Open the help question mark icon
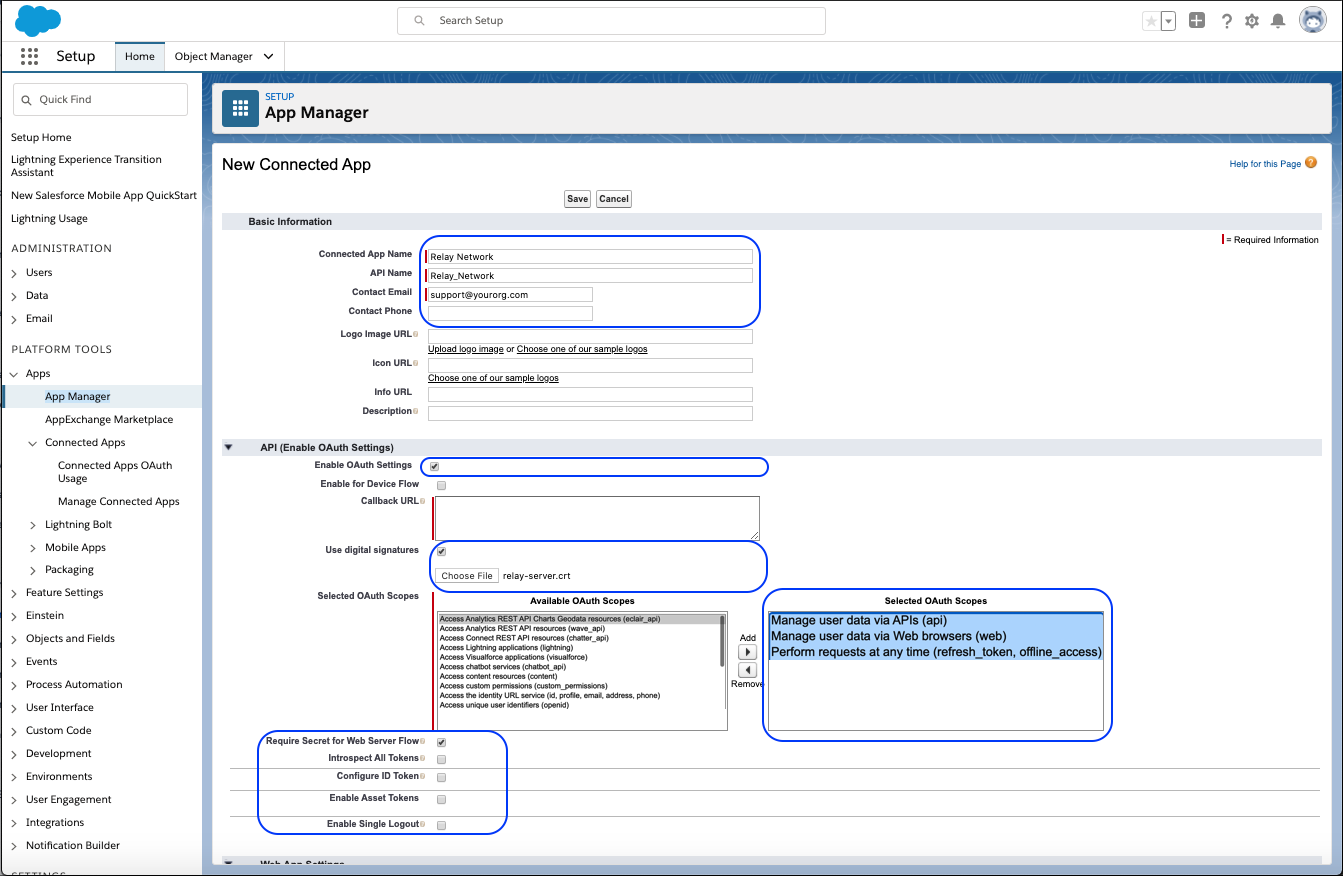The width and height of the screenshot is (1343, 876). pyautogui.click(x=1227, y=20)
